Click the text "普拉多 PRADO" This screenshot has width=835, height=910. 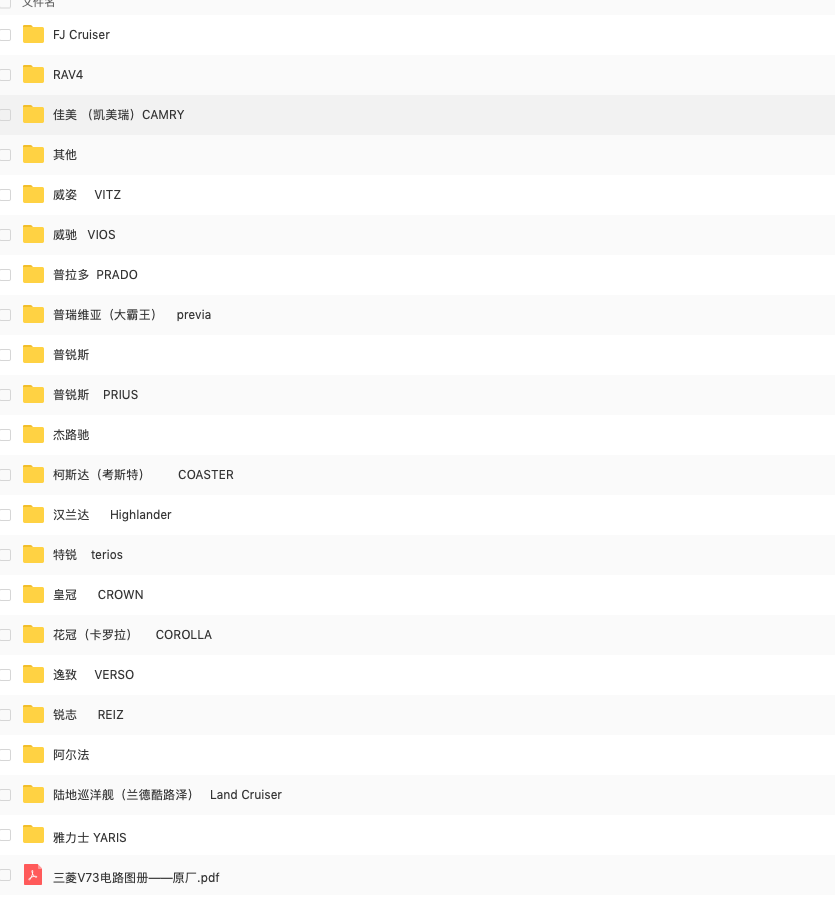pos(95,275)
